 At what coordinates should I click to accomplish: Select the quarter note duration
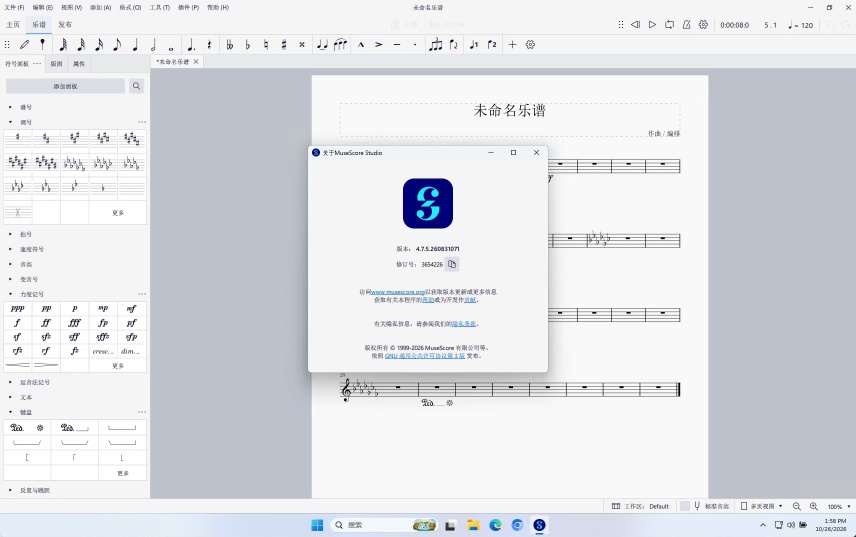(x=135, y=45)
